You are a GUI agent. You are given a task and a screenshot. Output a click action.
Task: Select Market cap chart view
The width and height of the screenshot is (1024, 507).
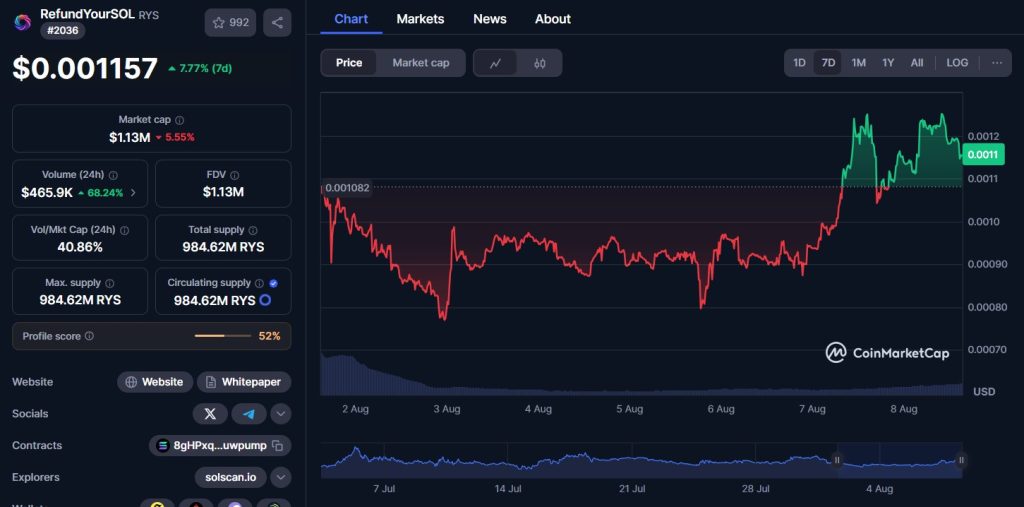421,63
